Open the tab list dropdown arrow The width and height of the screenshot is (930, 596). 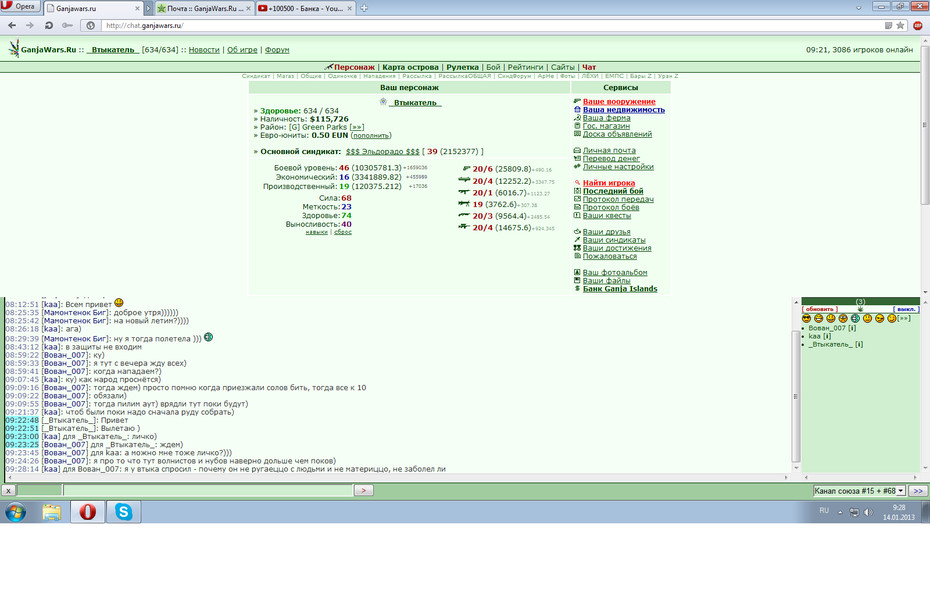point(858,8)
